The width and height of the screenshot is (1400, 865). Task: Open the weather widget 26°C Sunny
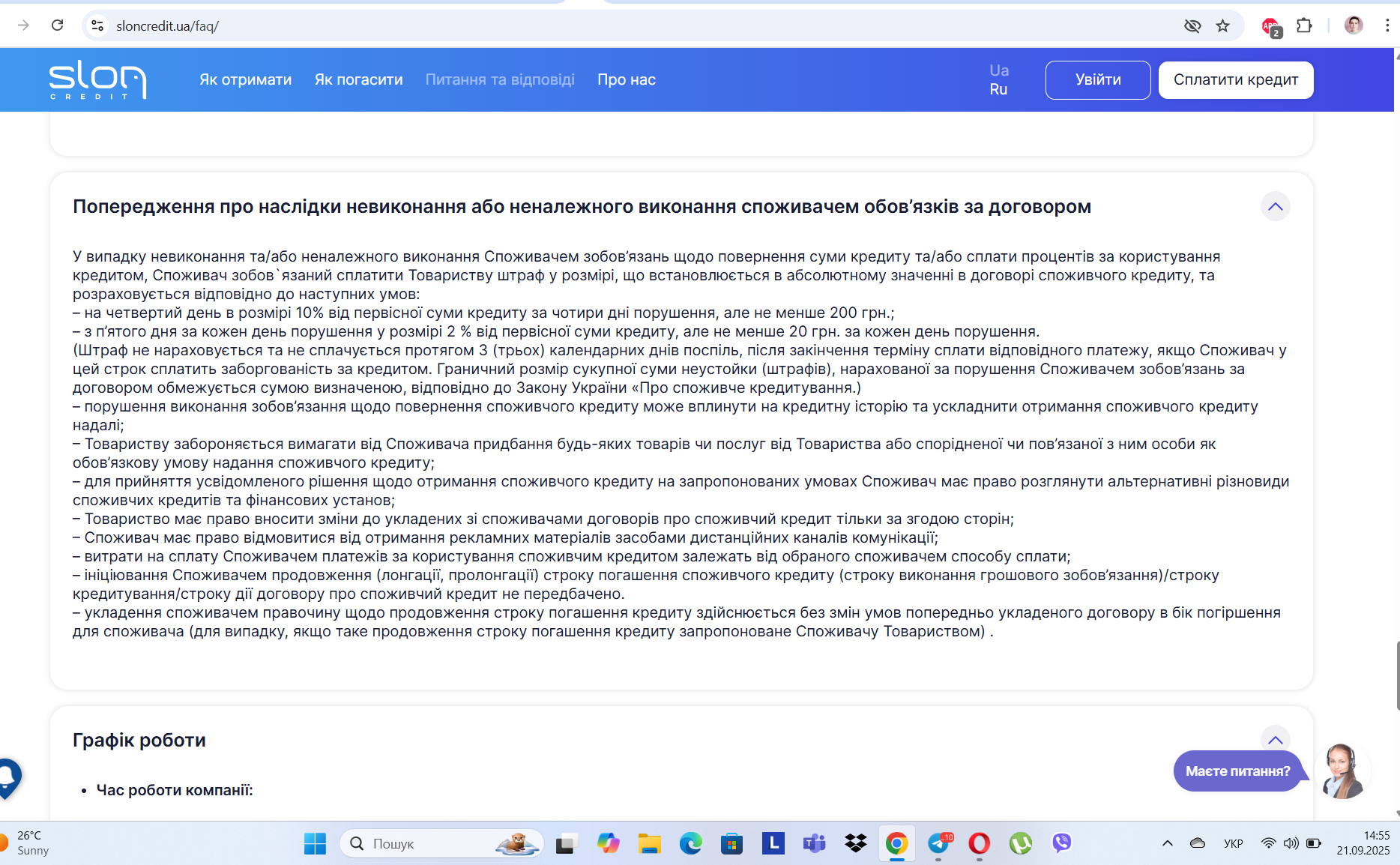pyautogui.click(x=26, y=843)
